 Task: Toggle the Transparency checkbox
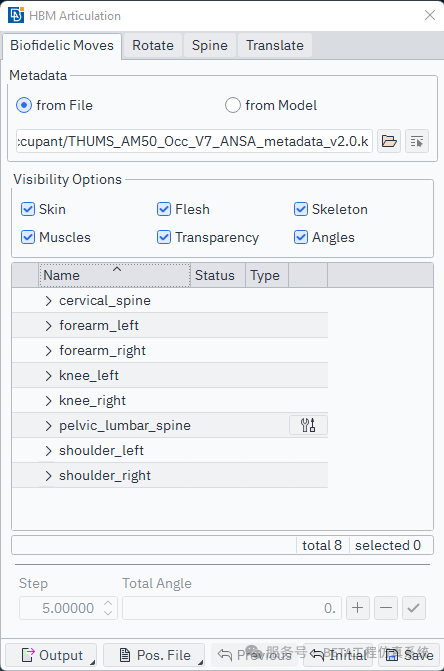pyautogui.click(x=164, y=237)
